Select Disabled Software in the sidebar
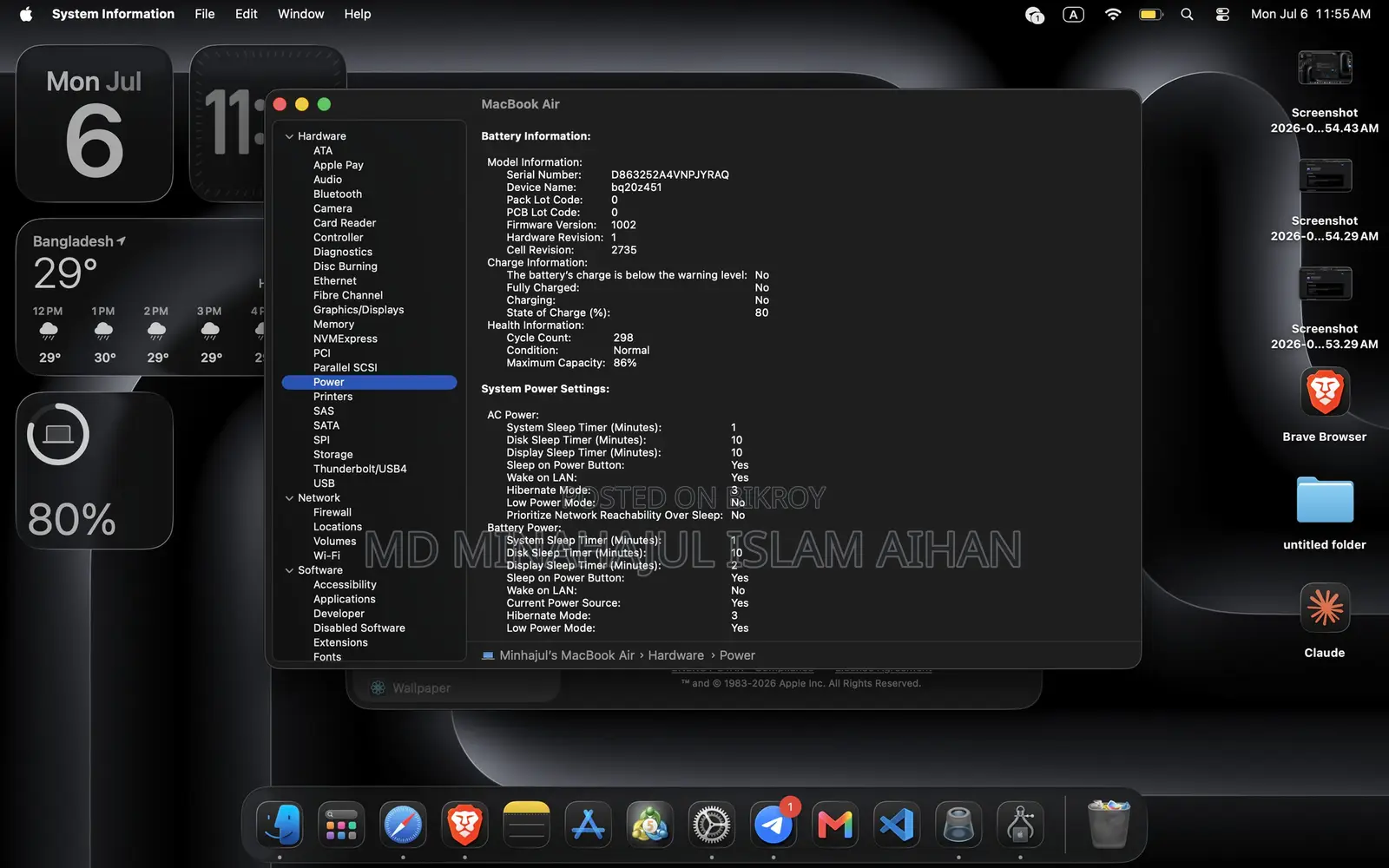The image size is (1389, 868). [359, 628]
